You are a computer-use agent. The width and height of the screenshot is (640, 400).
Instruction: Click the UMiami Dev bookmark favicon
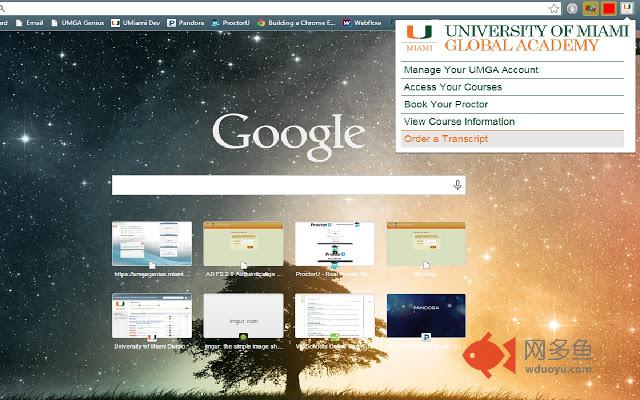click(x=116, y=23)
